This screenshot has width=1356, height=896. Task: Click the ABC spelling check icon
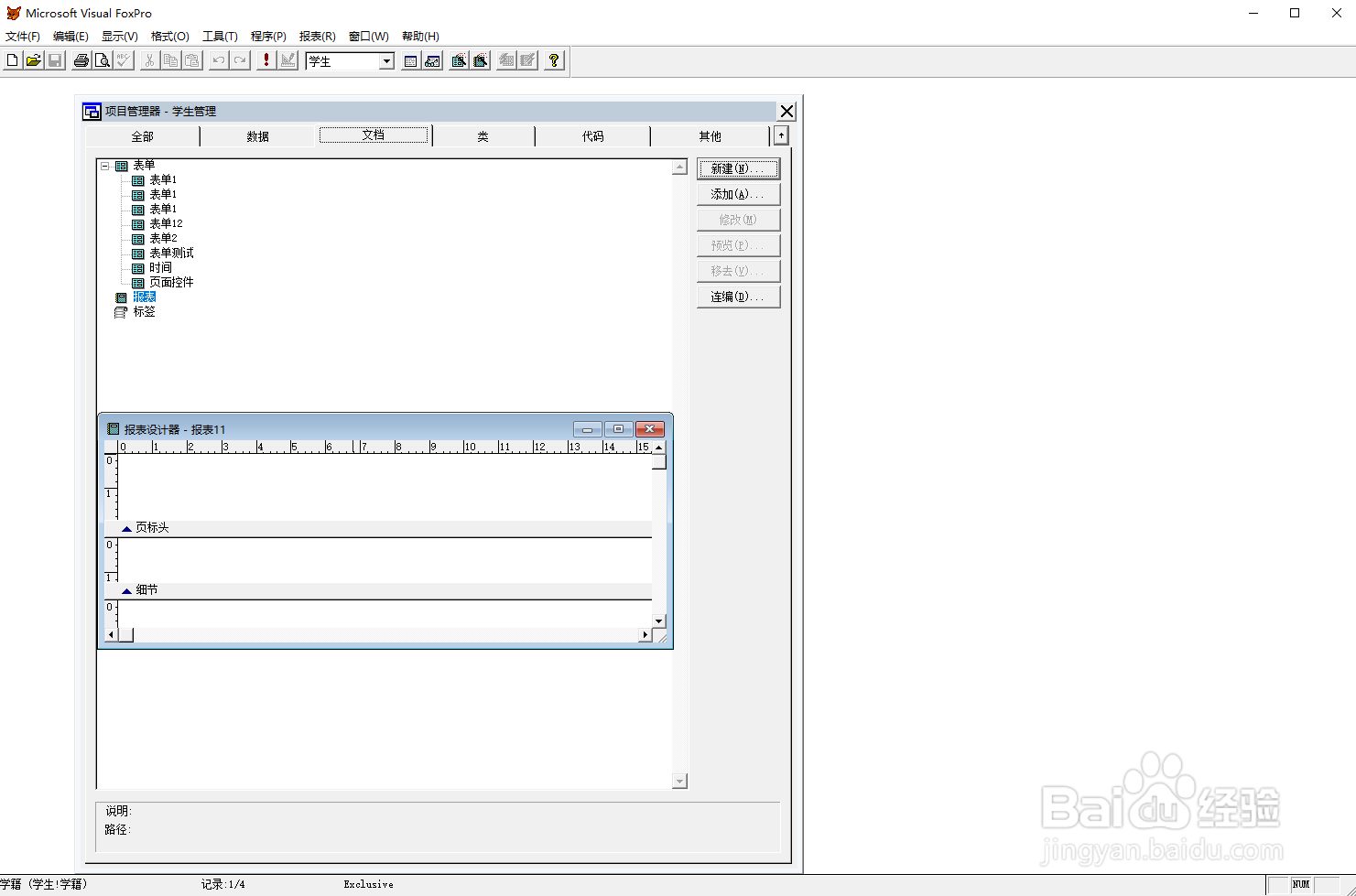pos(124,60)
